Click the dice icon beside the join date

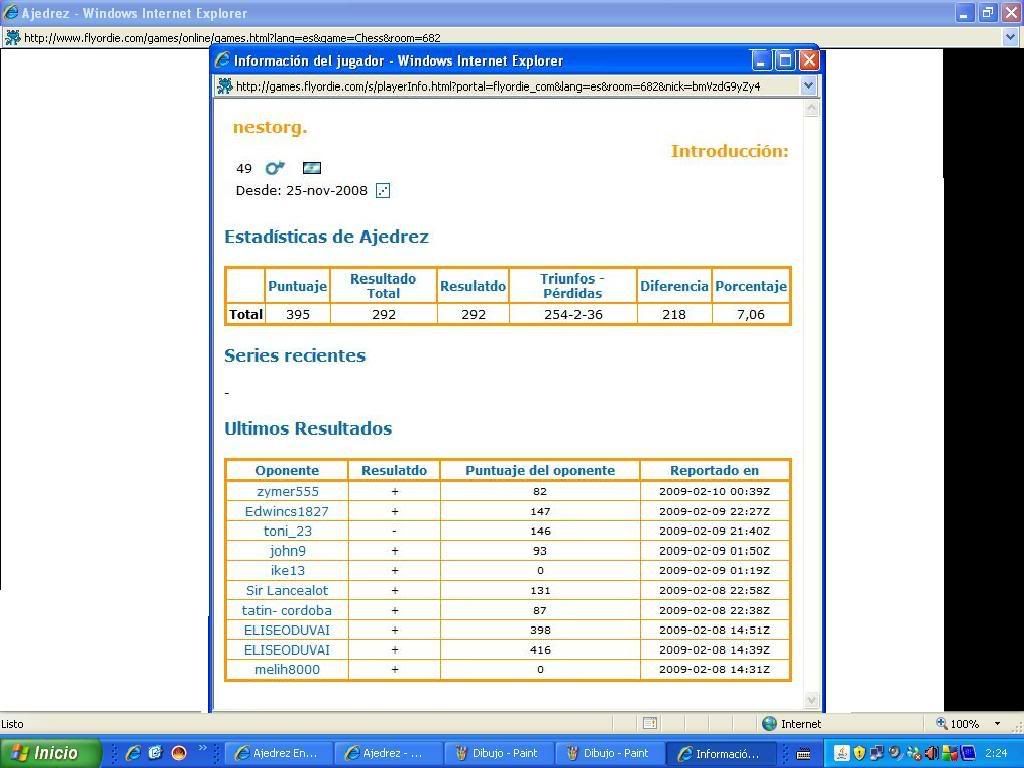click(x=382, y=190)
